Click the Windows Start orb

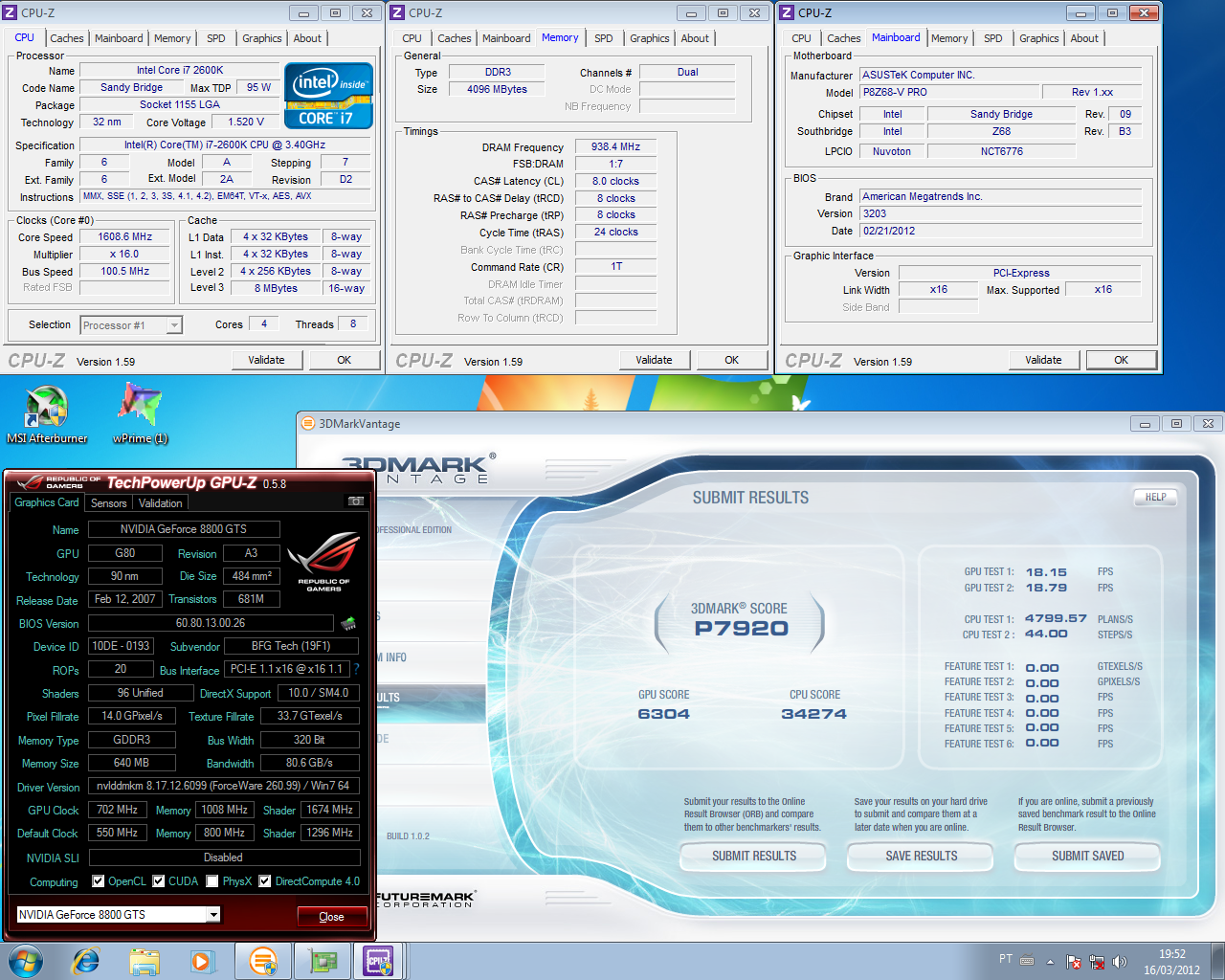[26, 961]
